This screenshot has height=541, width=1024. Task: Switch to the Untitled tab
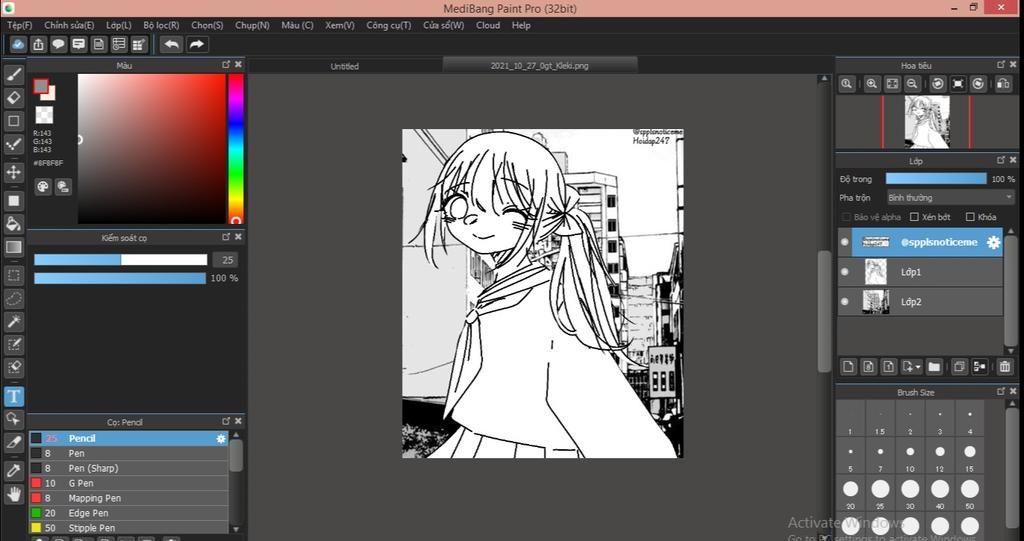pos(345,66)
